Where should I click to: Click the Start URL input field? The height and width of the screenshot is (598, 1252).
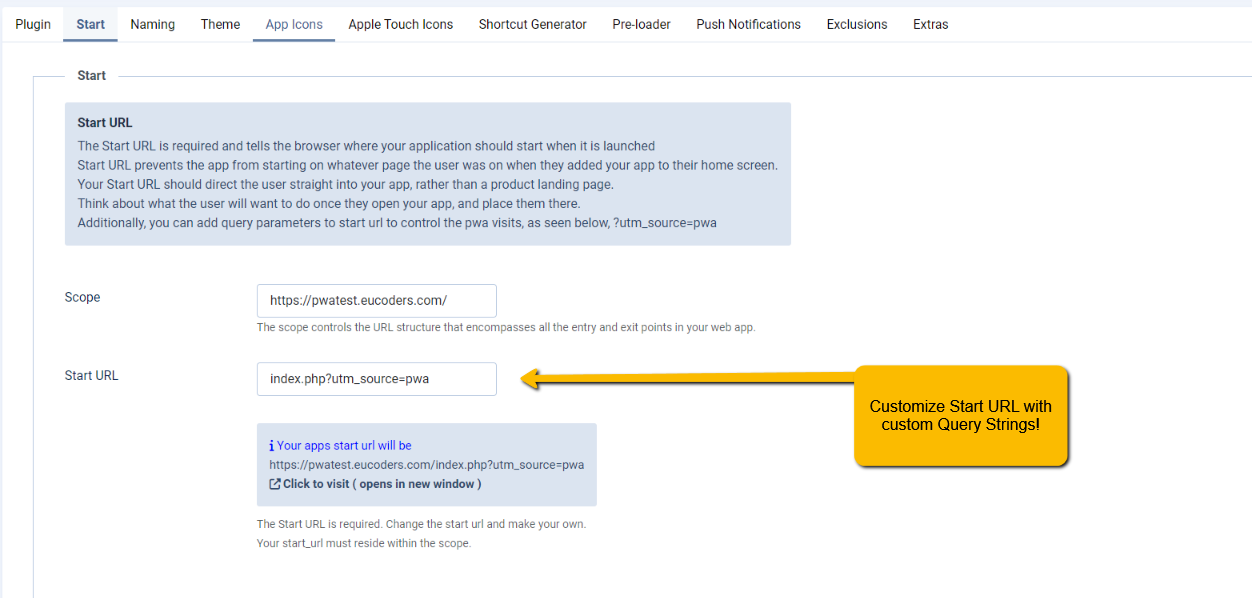pos(377,379)
